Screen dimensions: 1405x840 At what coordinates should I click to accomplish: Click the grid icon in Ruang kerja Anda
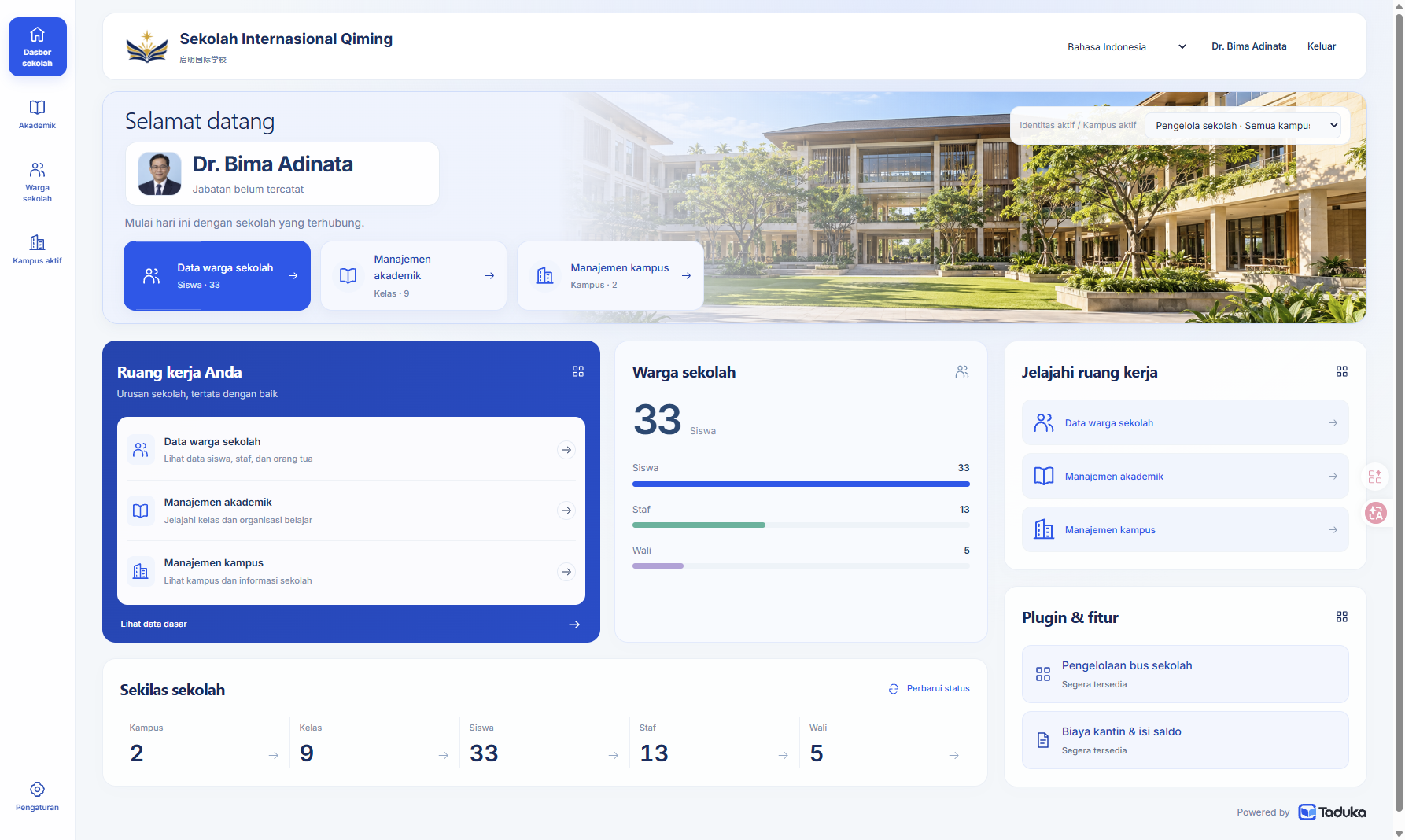(x=578, y=371)
